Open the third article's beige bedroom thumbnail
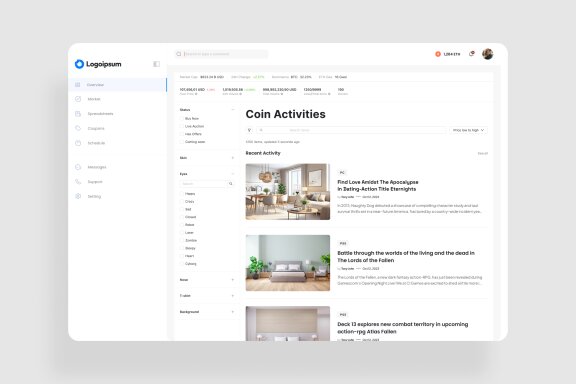The height and width of the screenshot is (384, 576). [288, 323]
